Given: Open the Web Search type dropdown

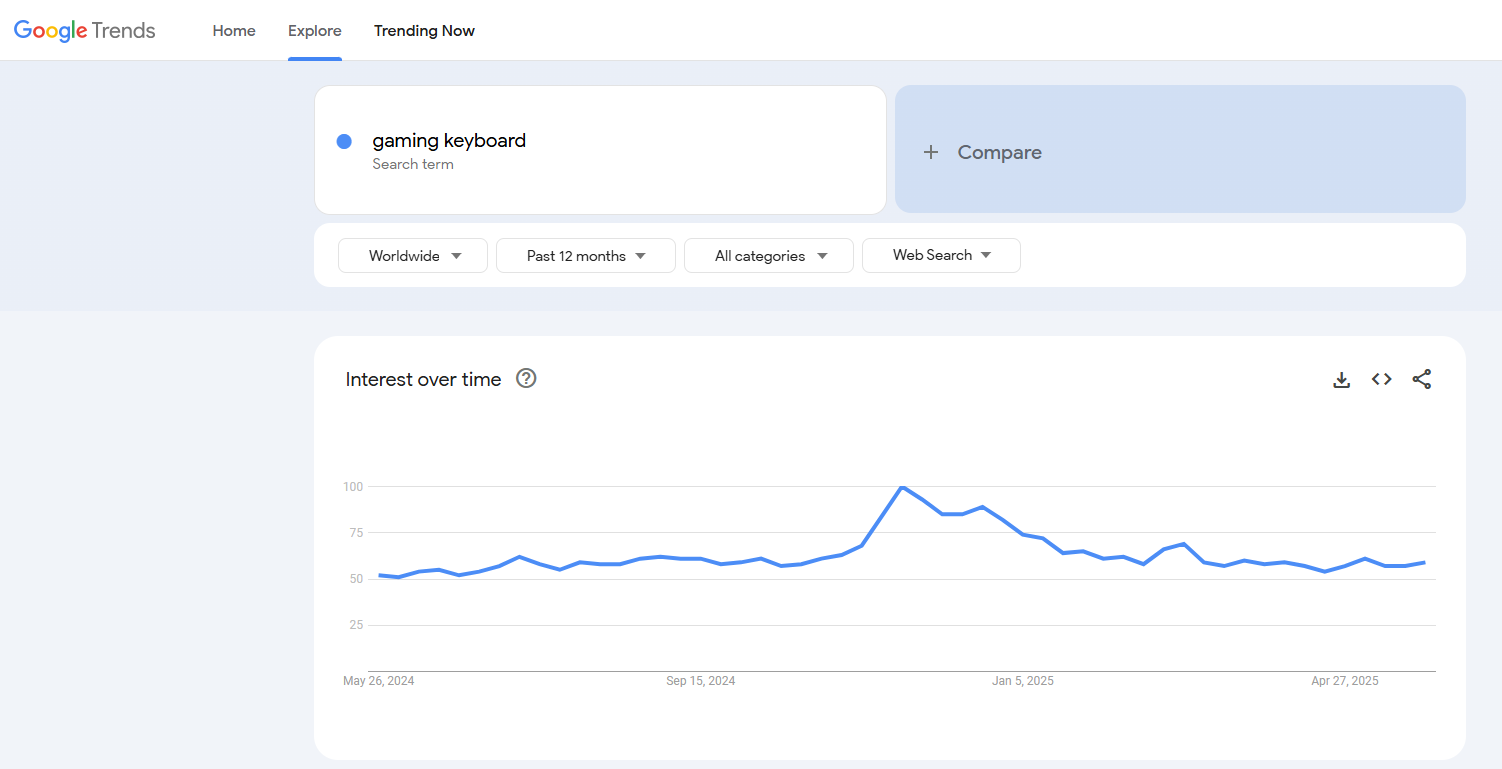Looking at the screenshot, I should click(x=941, y=255).
